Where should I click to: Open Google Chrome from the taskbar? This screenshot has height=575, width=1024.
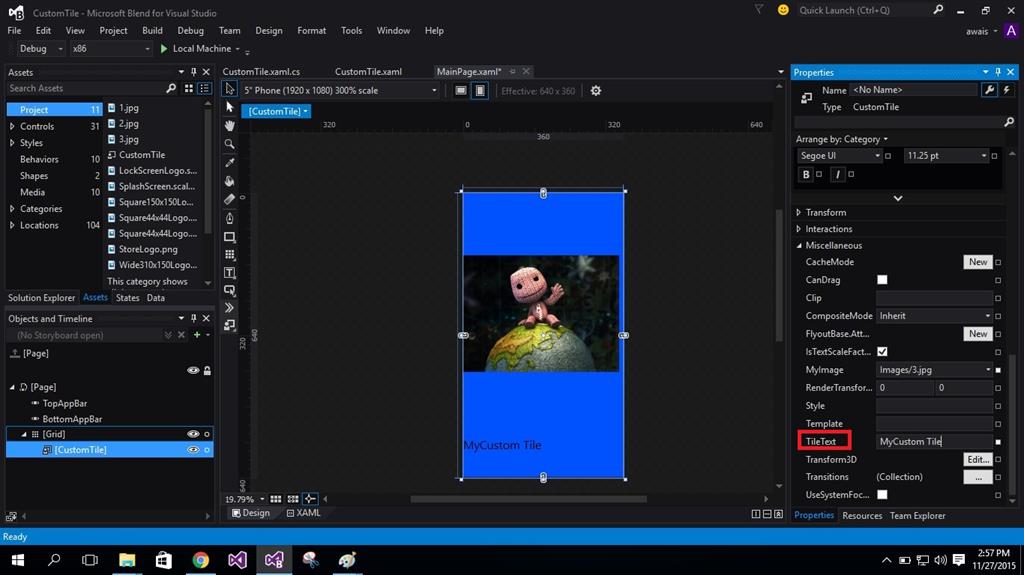point(200,560)
